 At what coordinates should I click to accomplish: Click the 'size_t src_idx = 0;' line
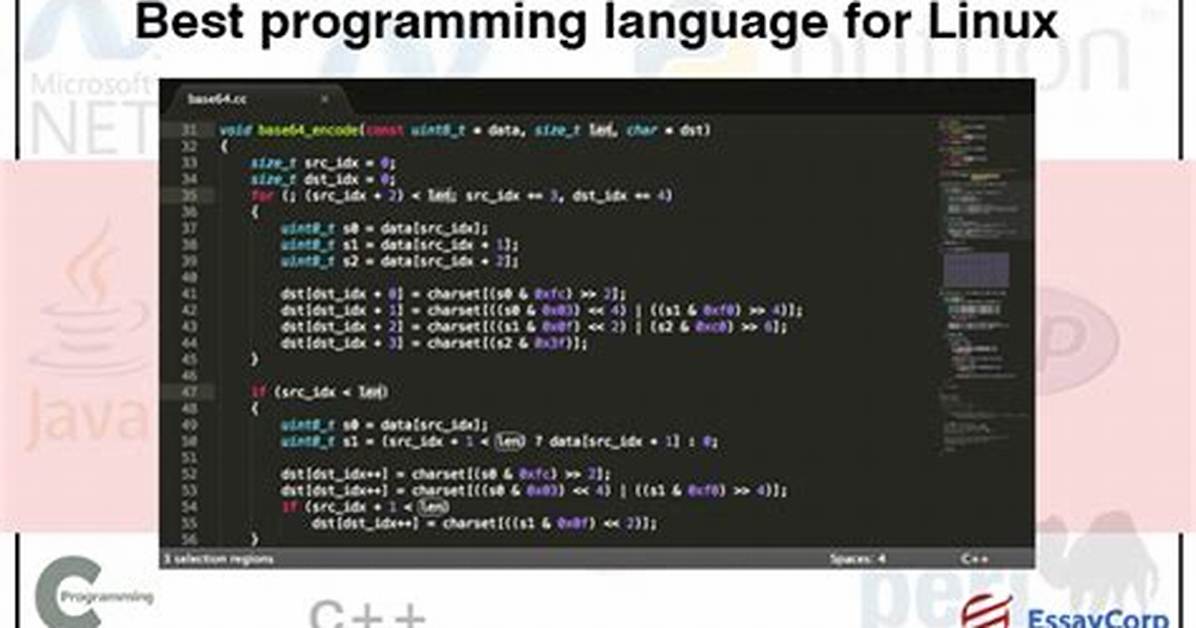324,163
